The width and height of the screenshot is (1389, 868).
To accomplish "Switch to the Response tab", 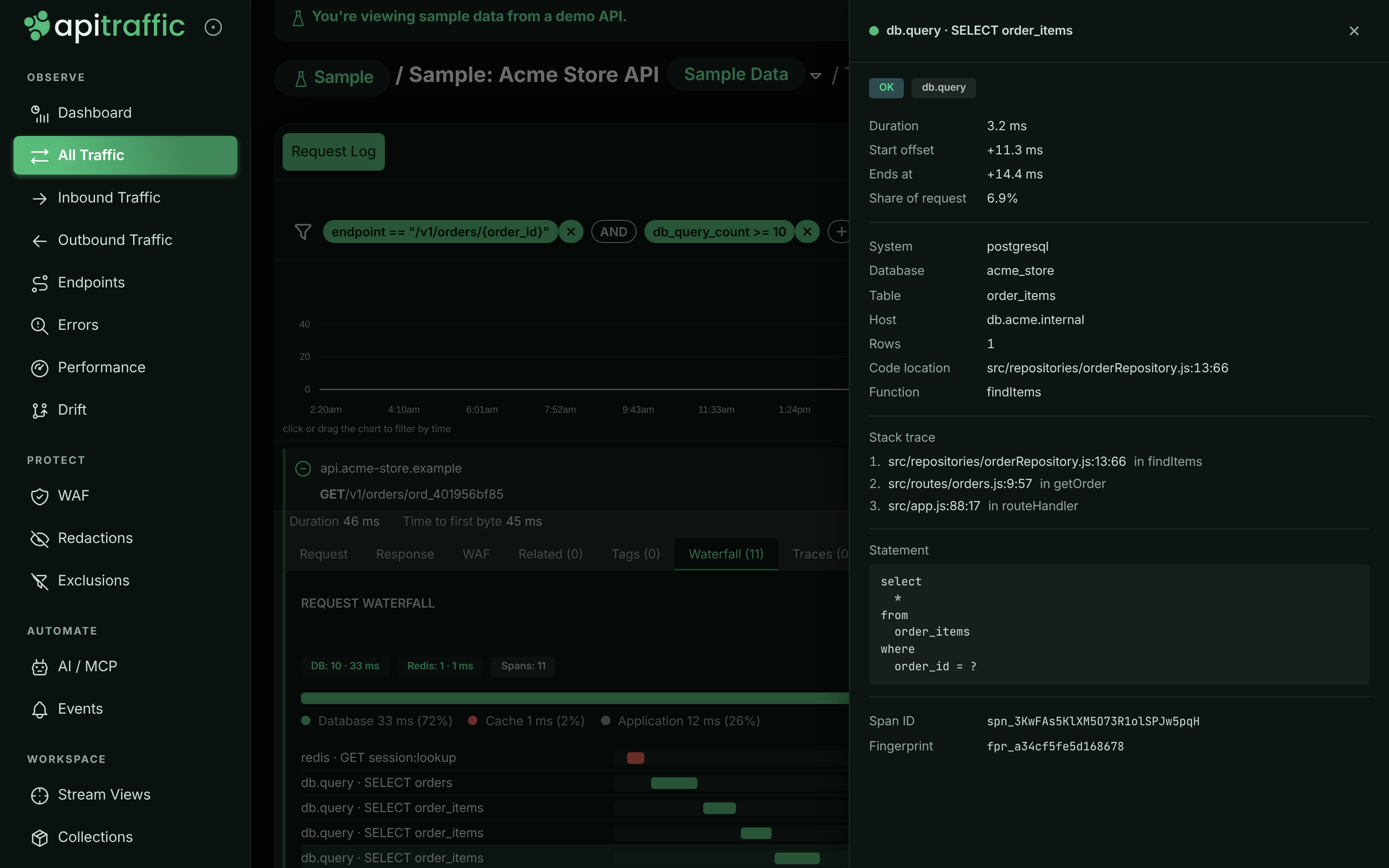I will pos(405,555).
